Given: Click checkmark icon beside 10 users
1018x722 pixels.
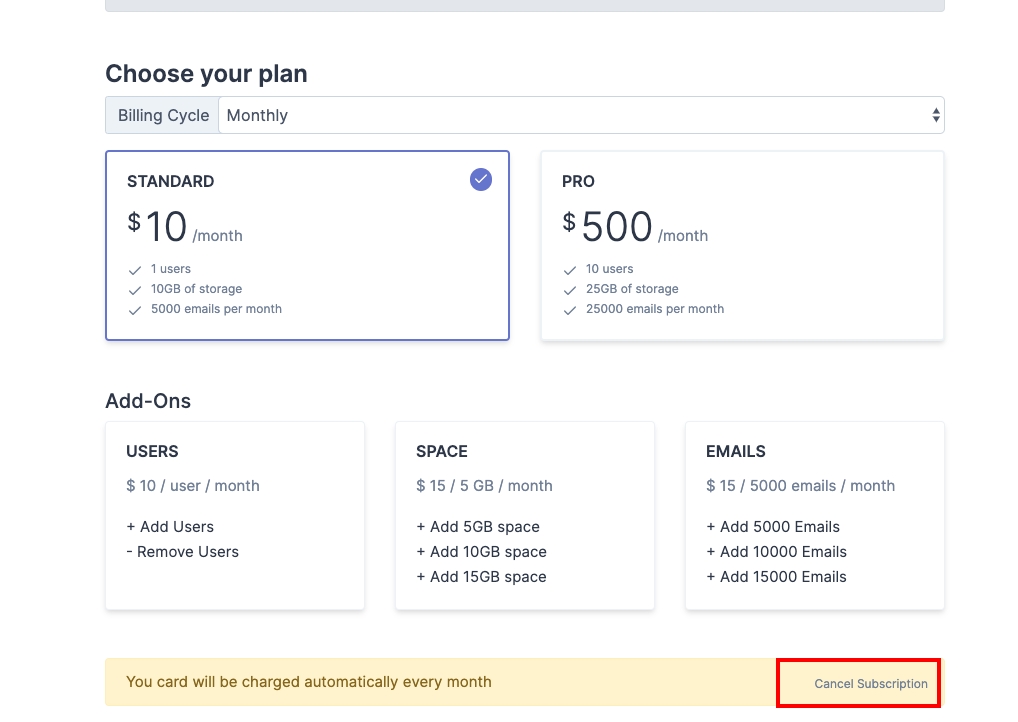Looking at the screenshot, I should point(570,270).
